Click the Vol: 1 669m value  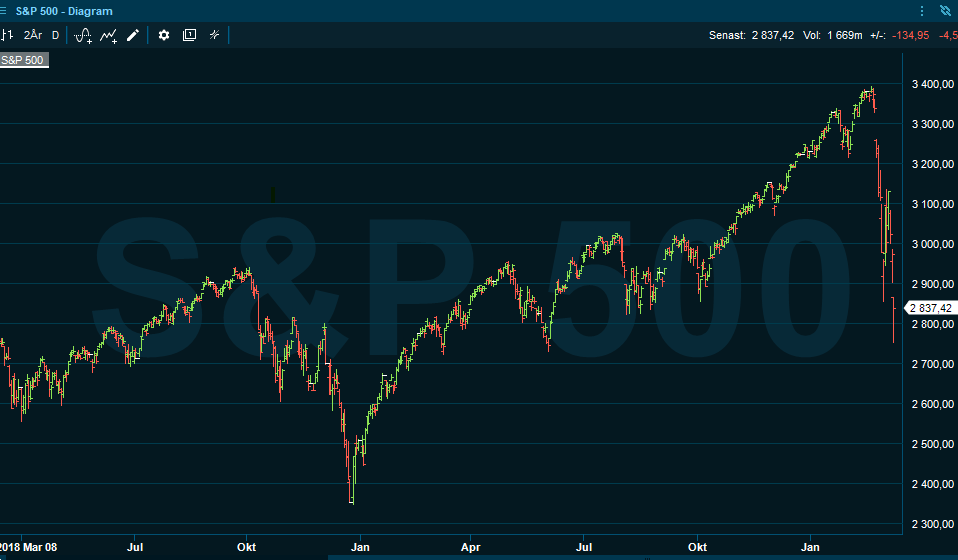pos(833,35)
